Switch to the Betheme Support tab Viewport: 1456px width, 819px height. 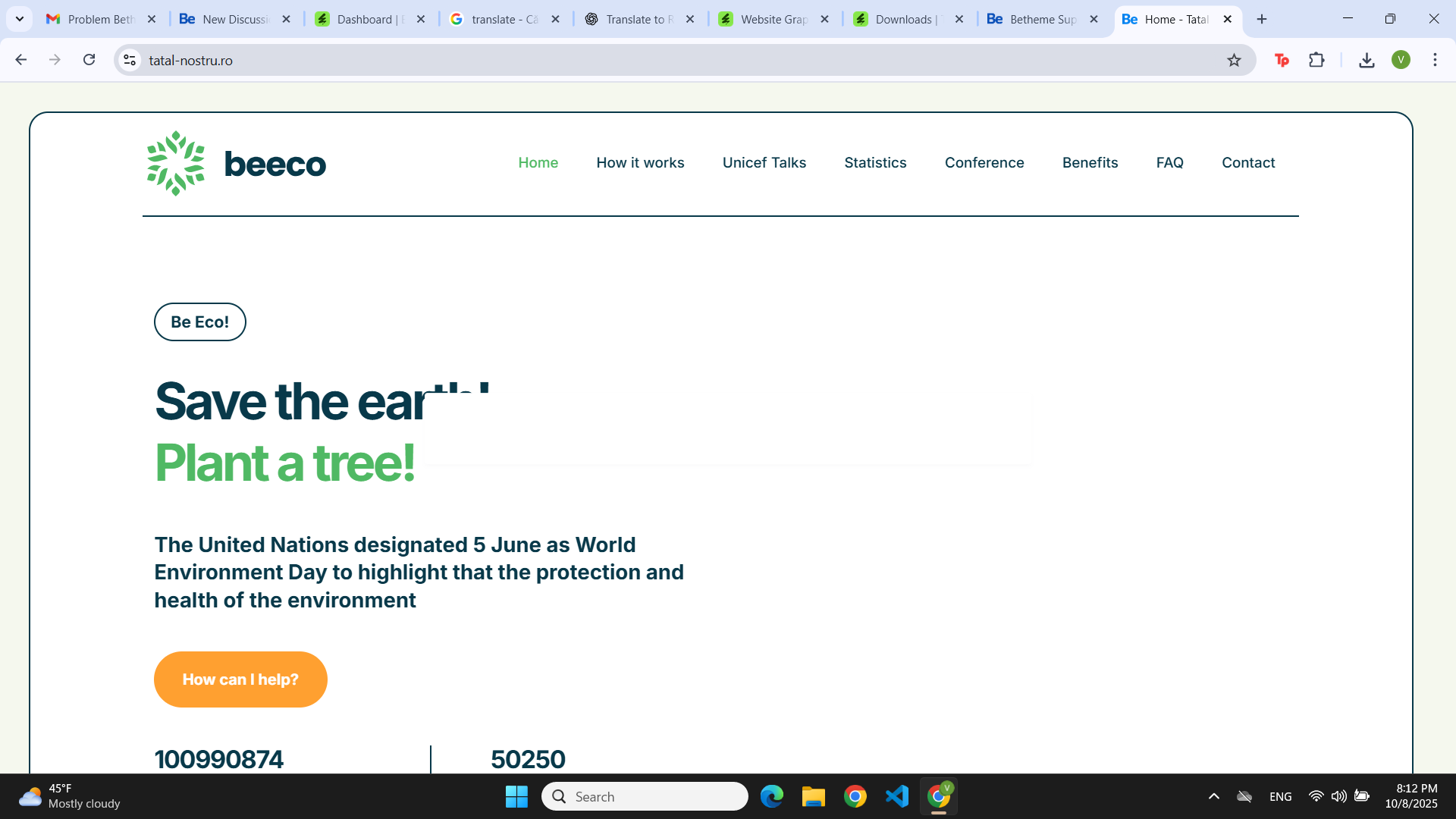(x=1041, y=19)
